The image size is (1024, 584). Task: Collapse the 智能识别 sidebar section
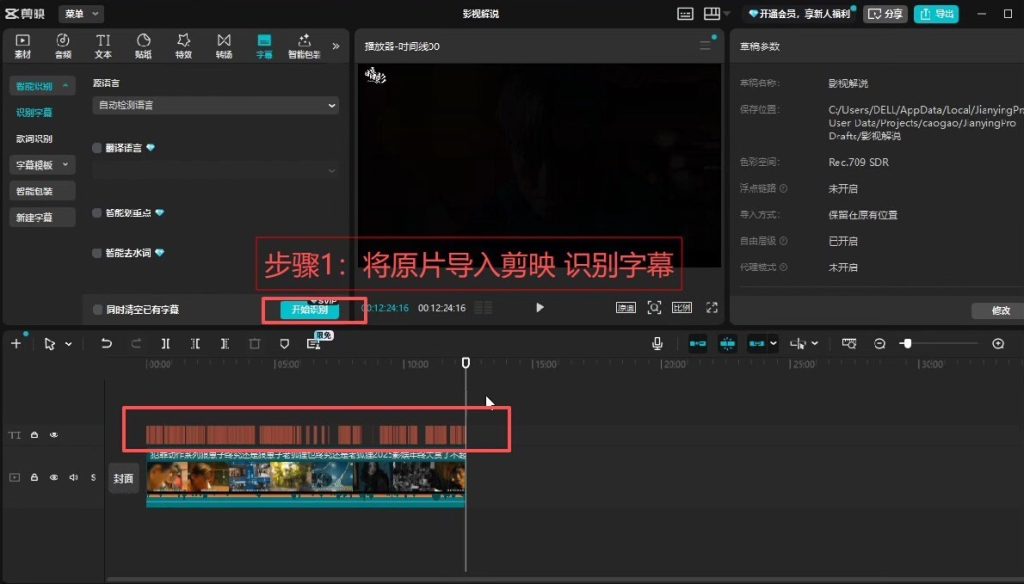click(42, 86)
